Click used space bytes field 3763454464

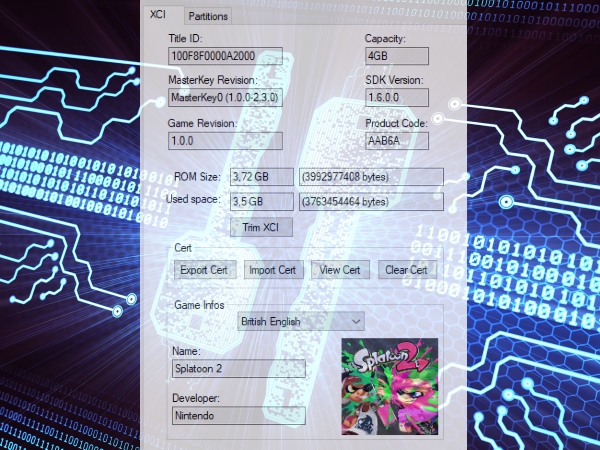[x=371, y=202]
